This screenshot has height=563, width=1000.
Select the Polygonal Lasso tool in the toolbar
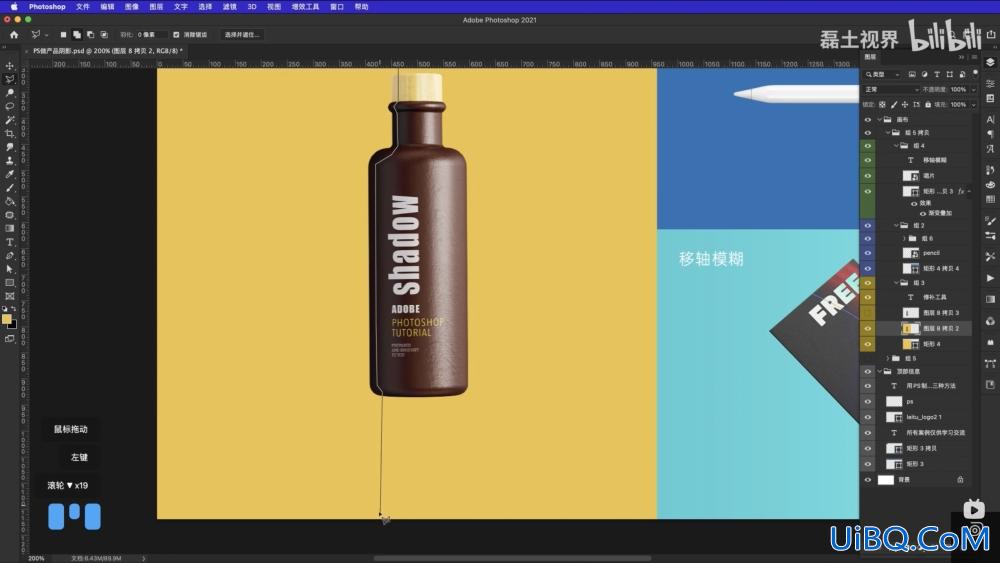[x=10, y=79]
